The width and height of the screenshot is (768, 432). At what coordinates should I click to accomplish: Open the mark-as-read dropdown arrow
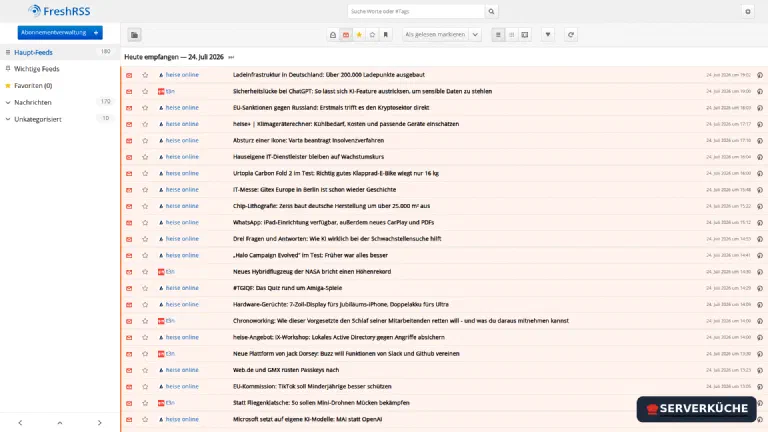point(475,35)
